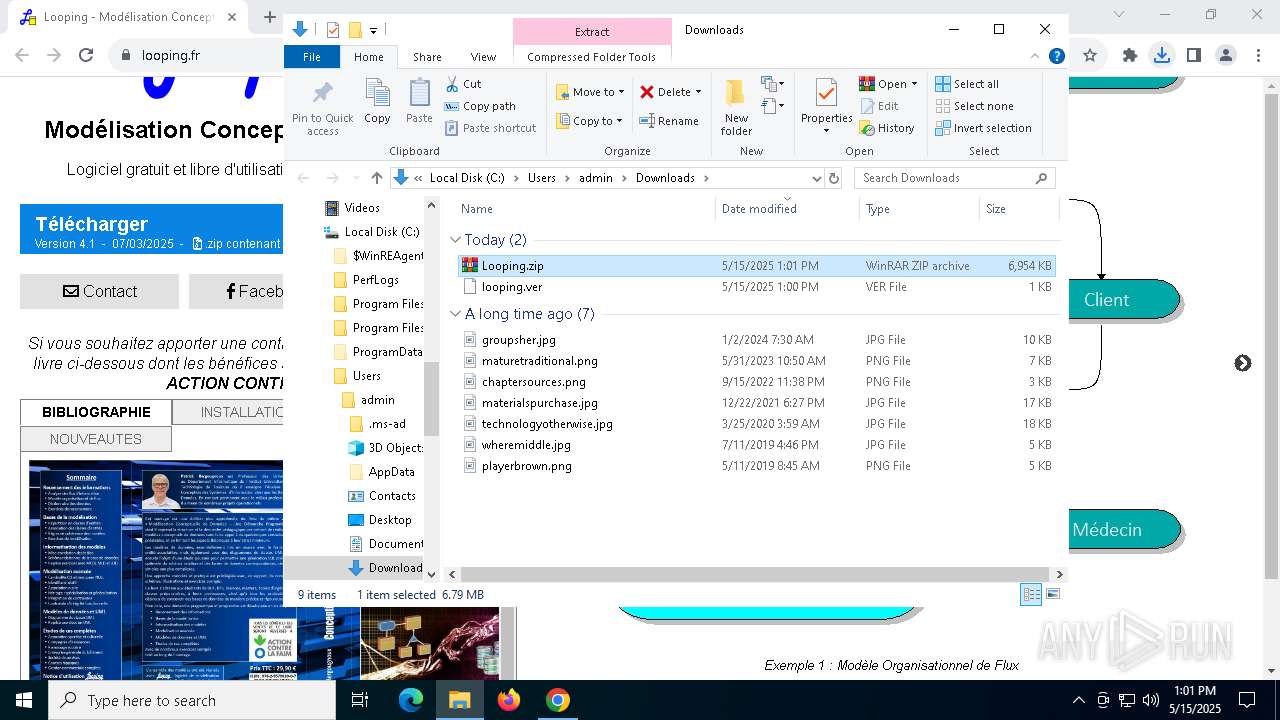Click the red Delete icon
This screenshot has width=1280, height=720.
coord(647,92)
